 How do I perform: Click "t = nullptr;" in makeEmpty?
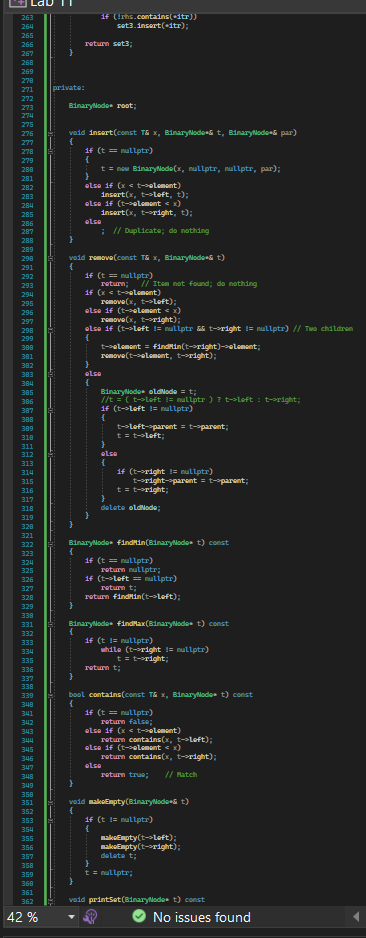coord(108,872)
